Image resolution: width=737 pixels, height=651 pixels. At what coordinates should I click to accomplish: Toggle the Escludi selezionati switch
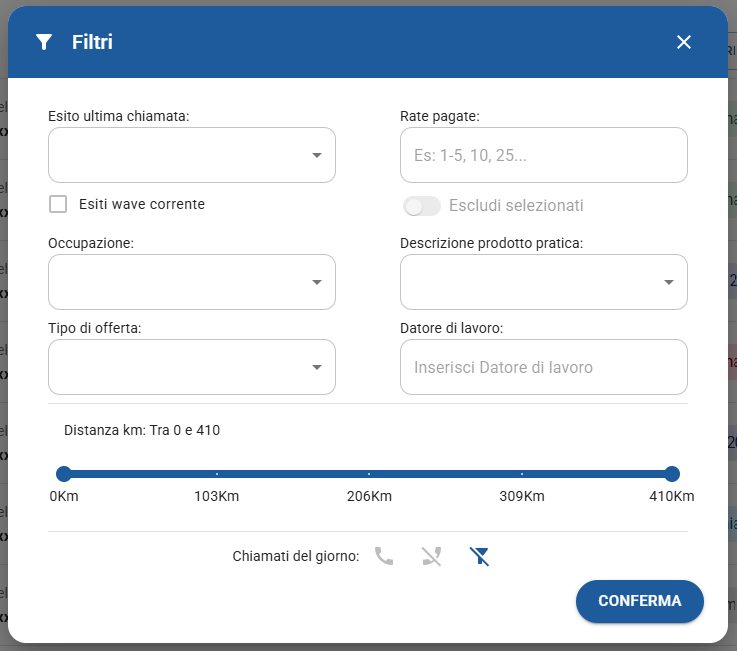point(421,206)
